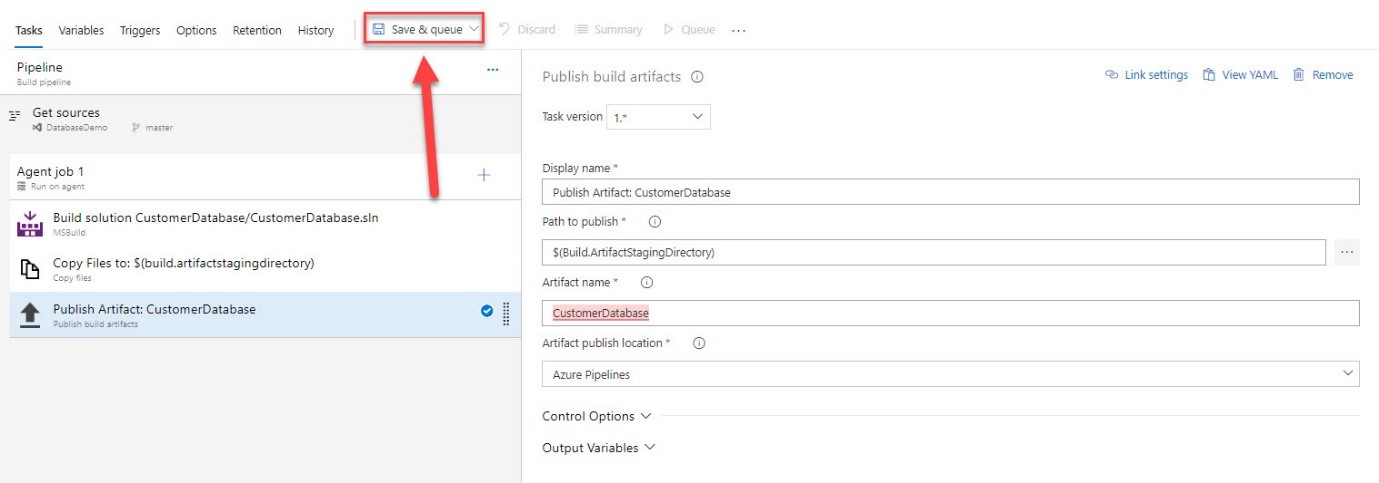This screenshot has height=483, width=1379.
Task: Click the Publish build artifacts upload icon
Action: 30,315
